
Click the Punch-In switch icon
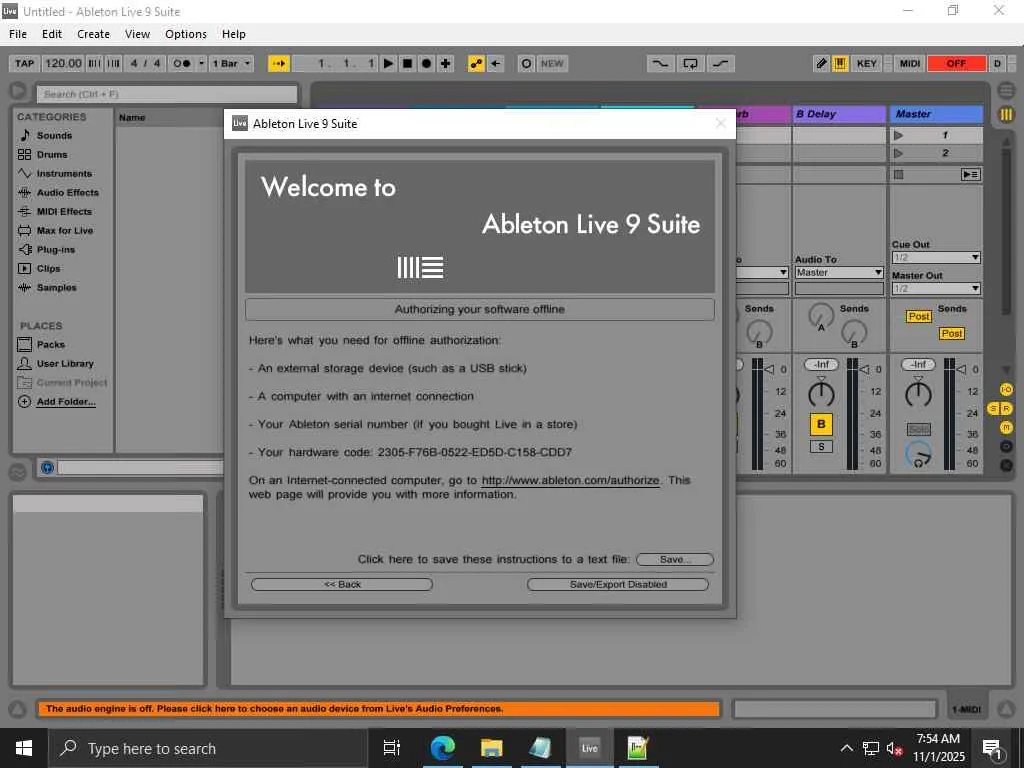point(660,63)
